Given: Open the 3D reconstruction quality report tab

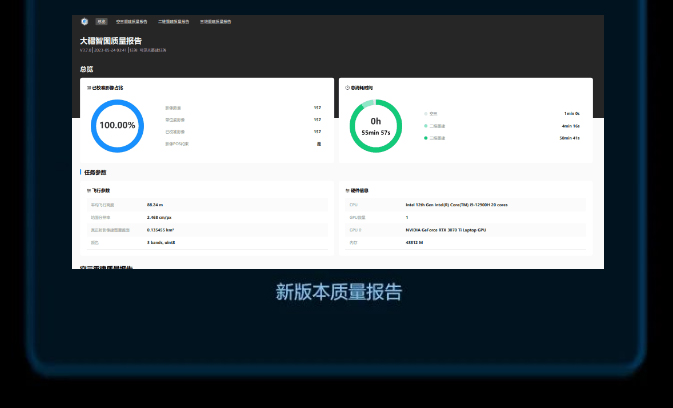Looking at the screenshot, I should pos(215,20).
